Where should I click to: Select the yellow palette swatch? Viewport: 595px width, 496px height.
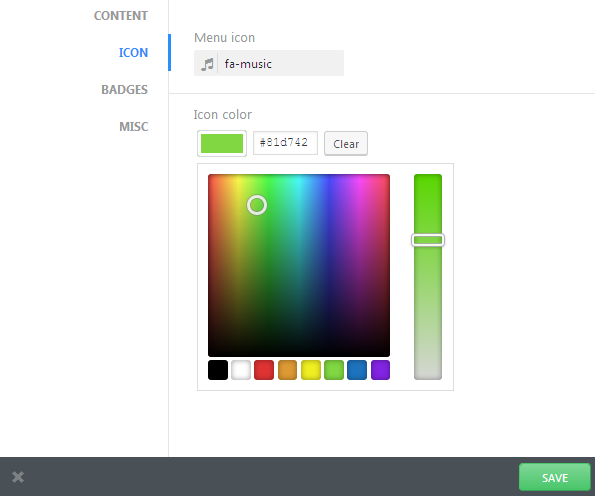click(x=311, y=370)
